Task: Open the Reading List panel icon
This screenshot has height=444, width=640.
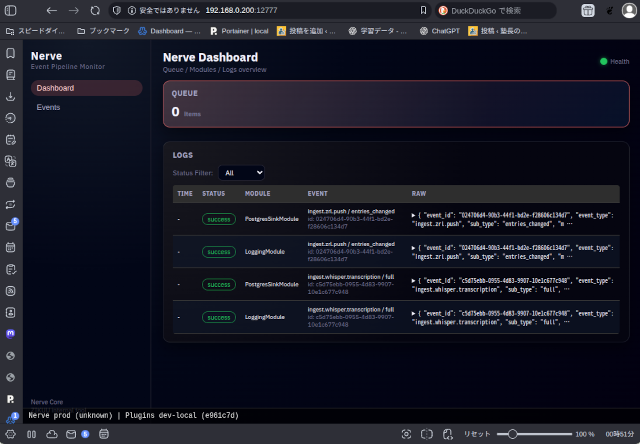Action: (x=10, y=75)
